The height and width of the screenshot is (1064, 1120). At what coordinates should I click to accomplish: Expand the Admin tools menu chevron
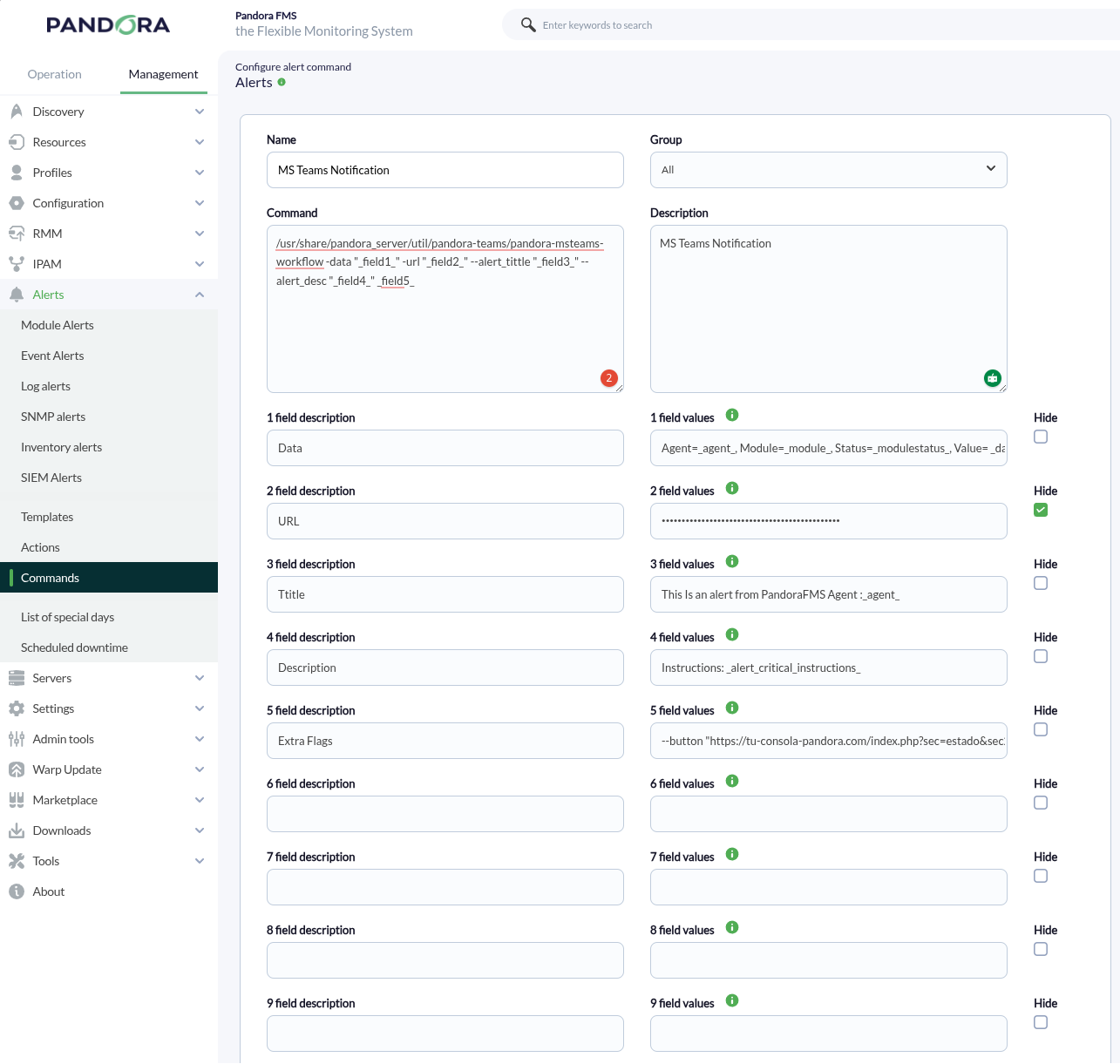click(200, 739)
